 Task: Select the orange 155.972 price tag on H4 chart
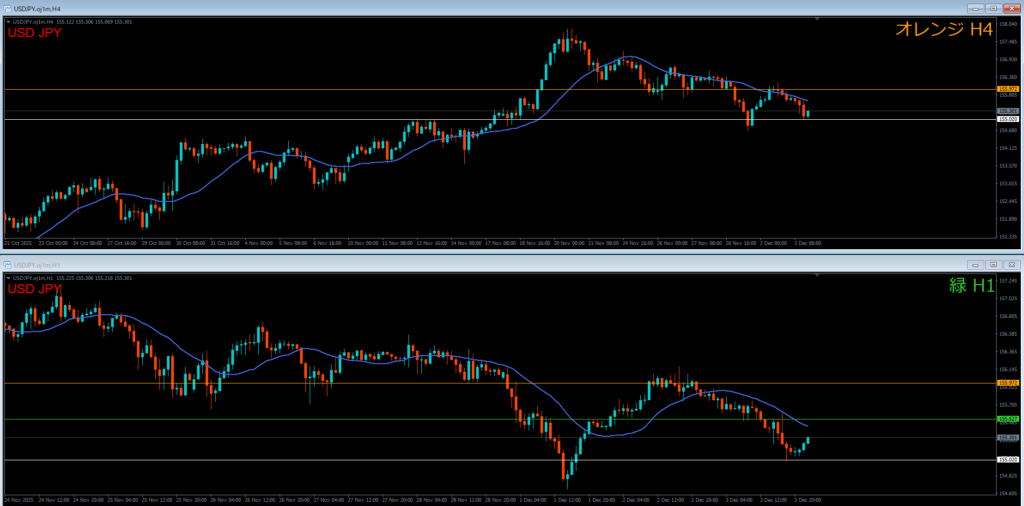1008,89
